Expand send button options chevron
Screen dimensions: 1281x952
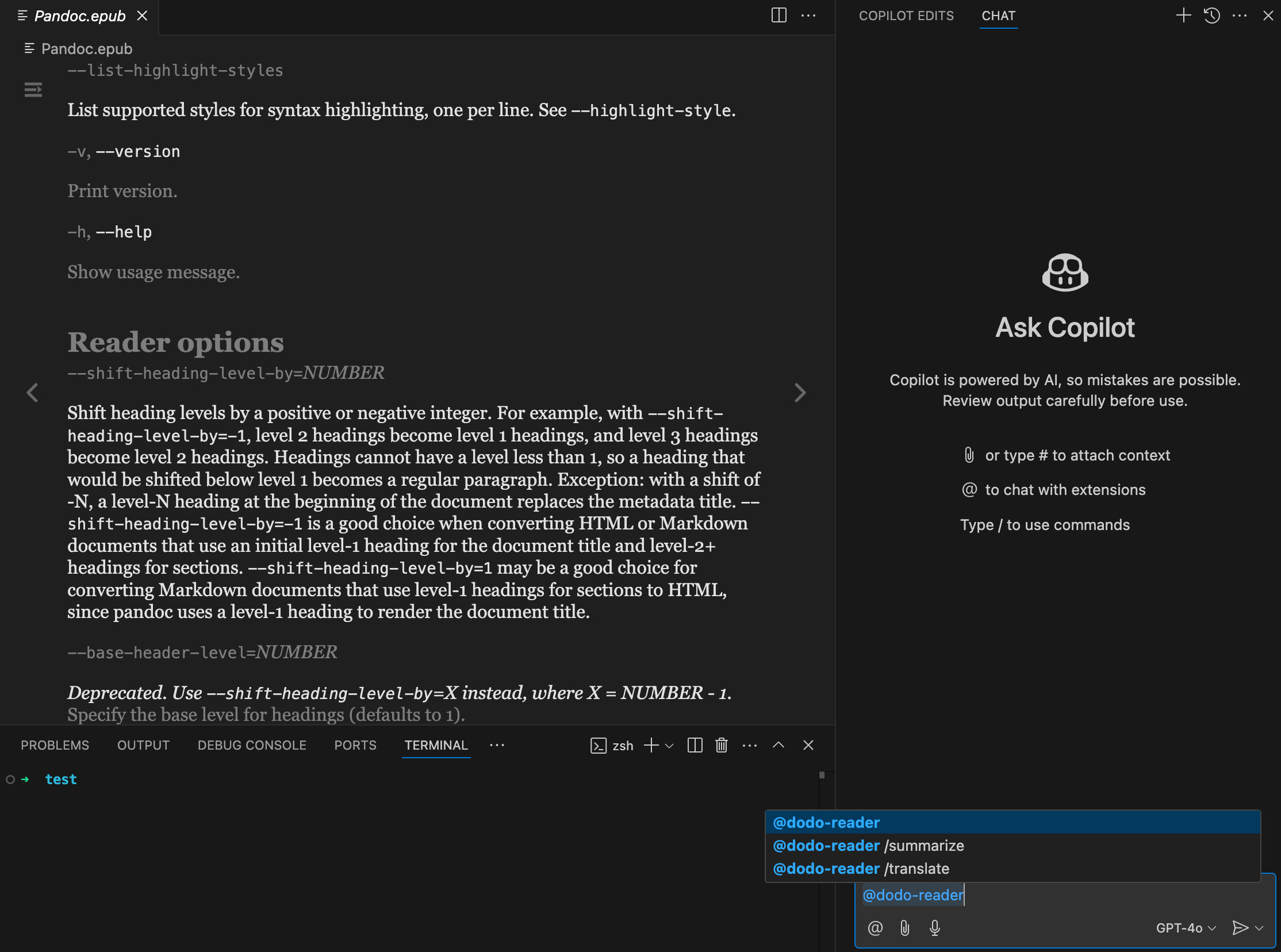pyautogui.click(x=1259, y=928)
